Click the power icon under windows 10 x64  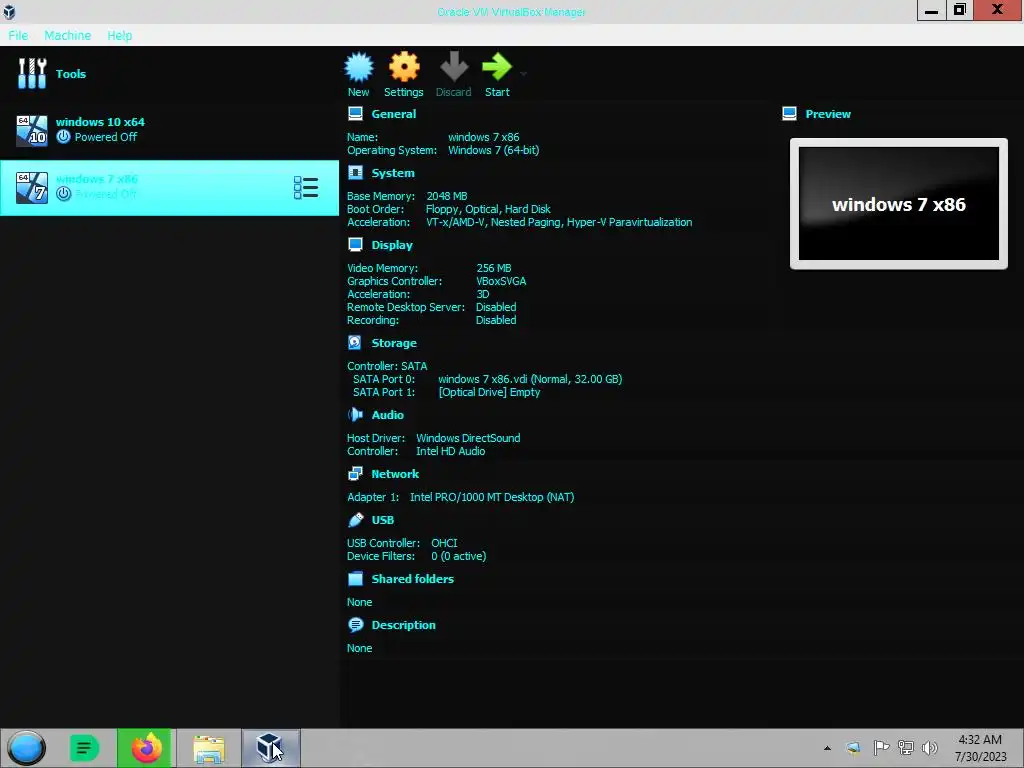(63, 137)
